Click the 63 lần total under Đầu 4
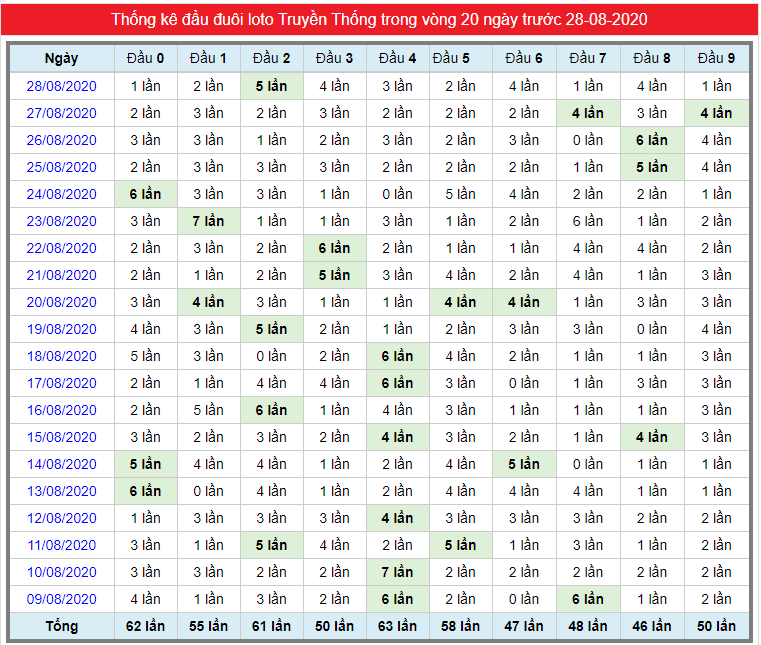Viewport: 761px width, 645px height. coord(397,626)
